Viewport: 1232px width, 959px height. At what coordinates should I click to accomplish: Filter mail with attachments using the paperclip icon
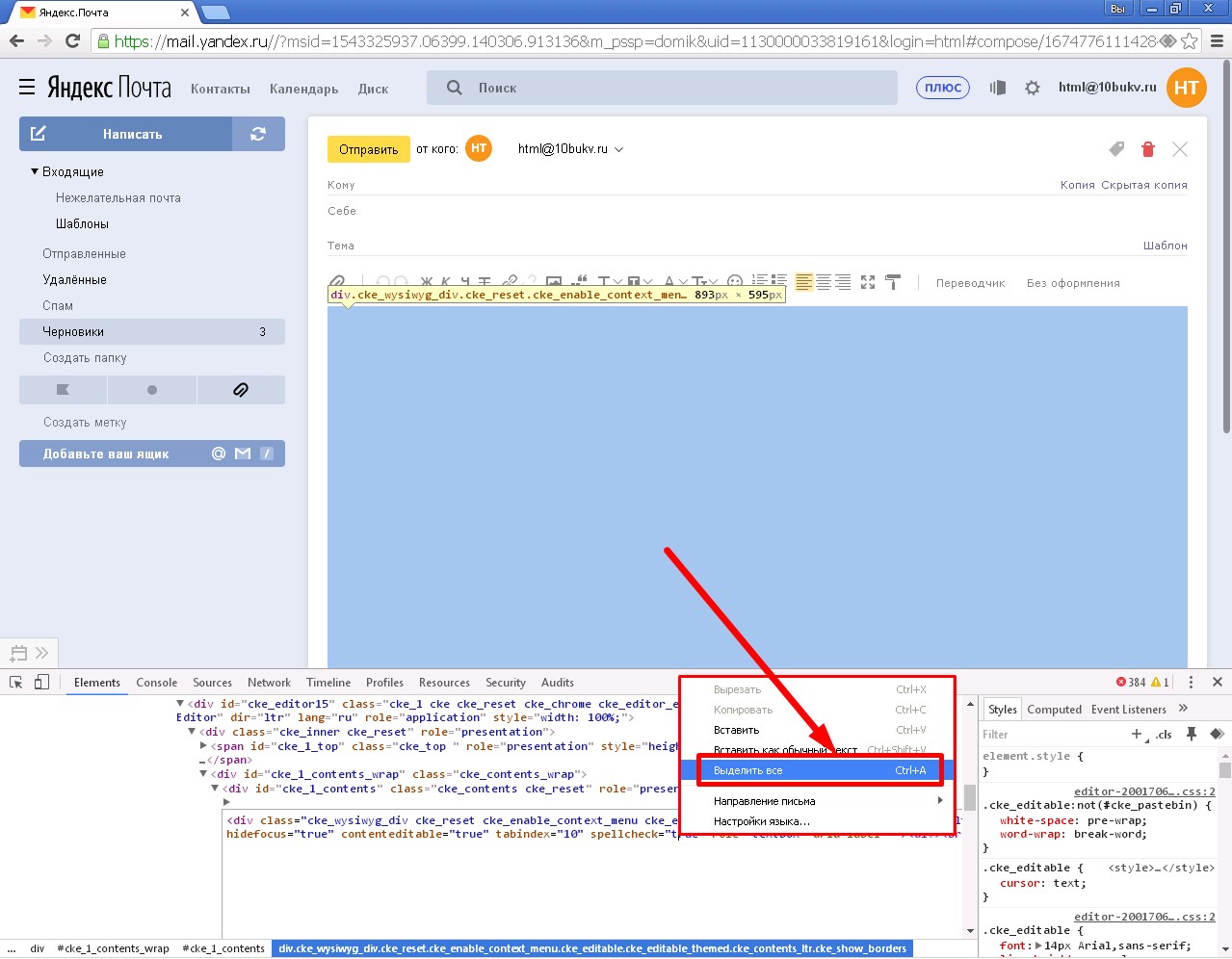(241, 390)
